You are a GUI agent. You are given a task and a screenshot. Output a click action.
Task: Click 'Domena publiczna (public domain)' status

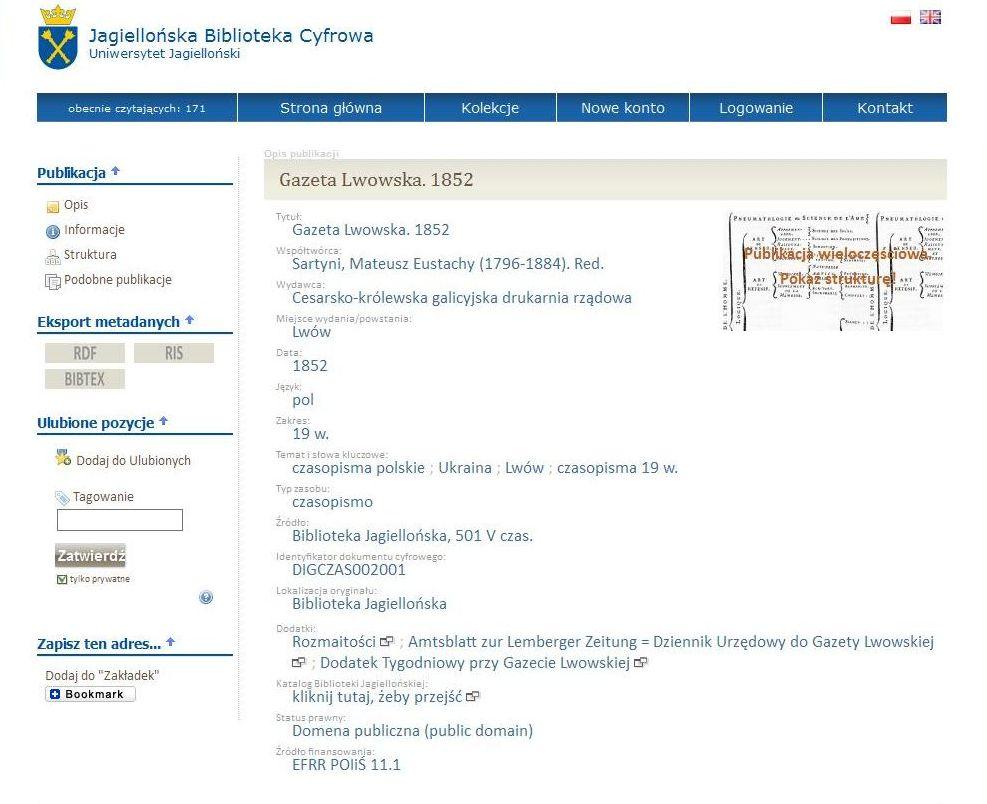(x=412, y=730)
